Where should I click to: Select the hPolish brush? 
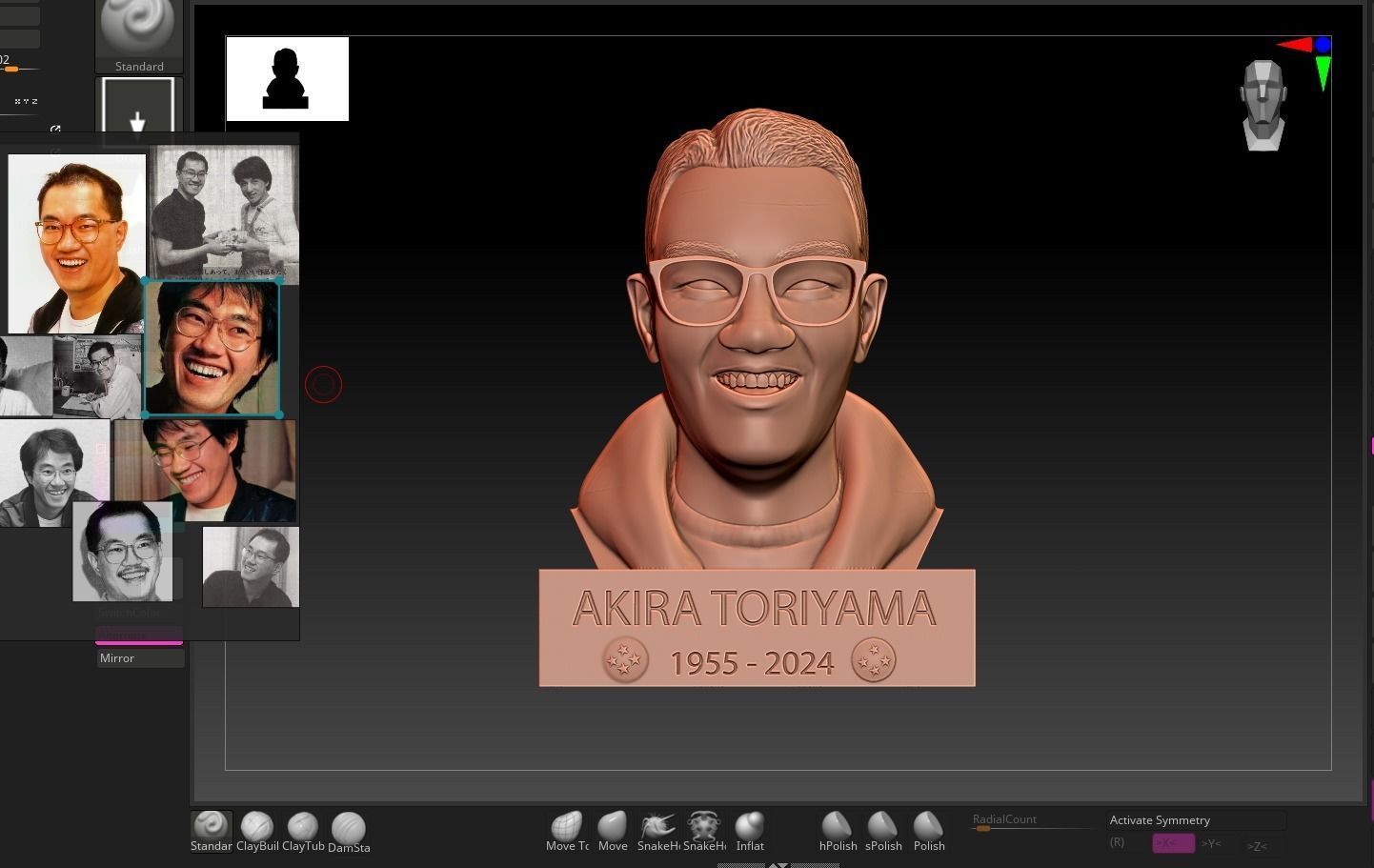tap(838, 831)
